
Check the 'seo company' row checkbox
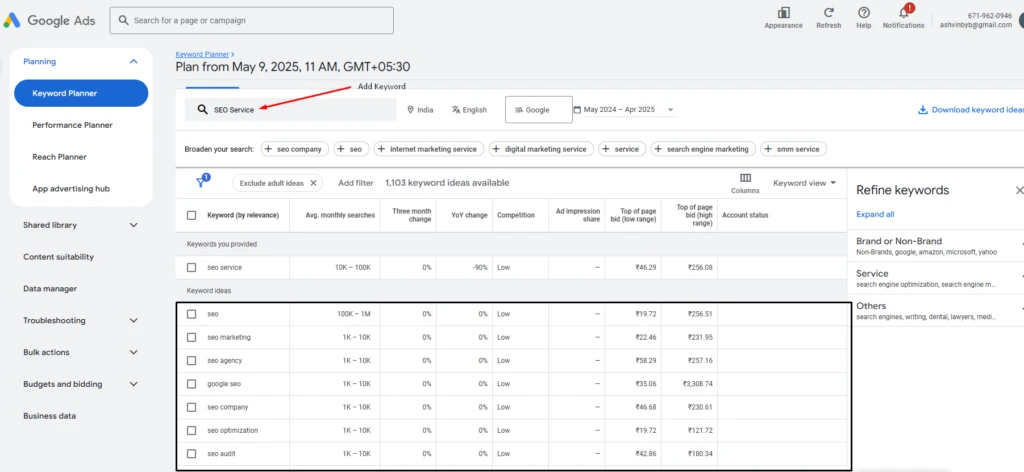click(191, 407)
